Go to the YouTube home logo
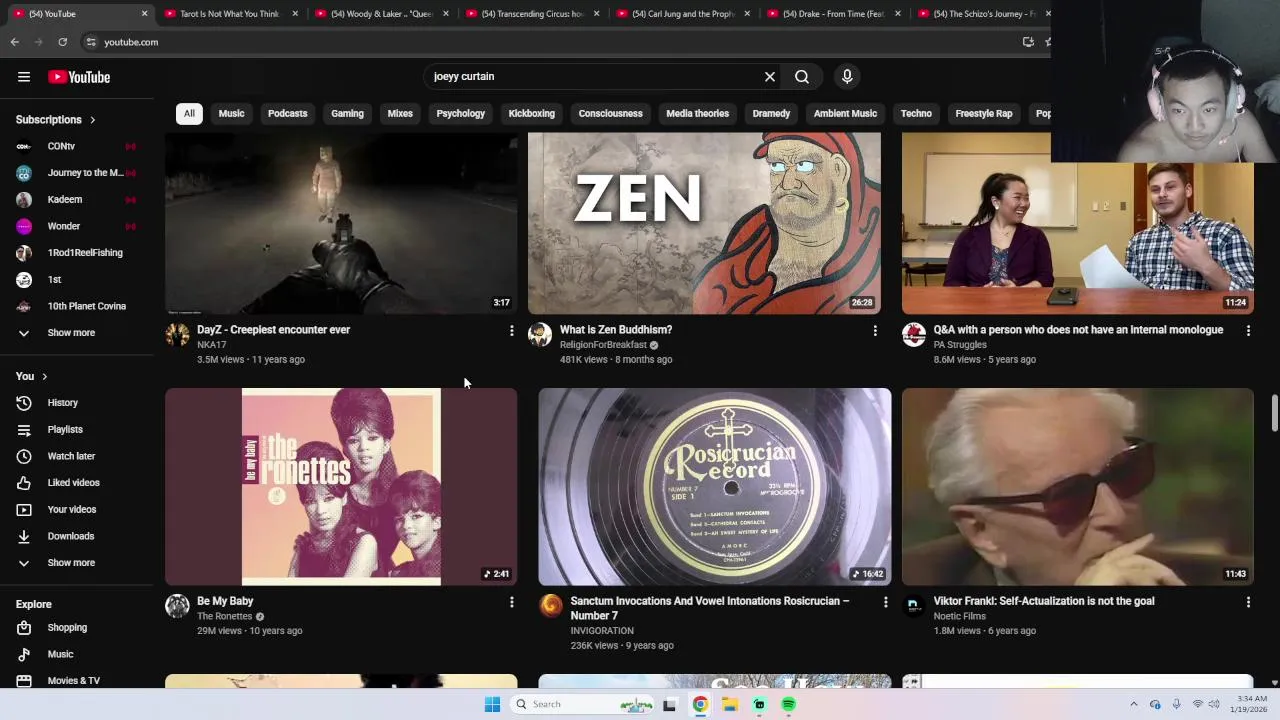This screenshot has width=1280, height=720. tap(79, 77)
